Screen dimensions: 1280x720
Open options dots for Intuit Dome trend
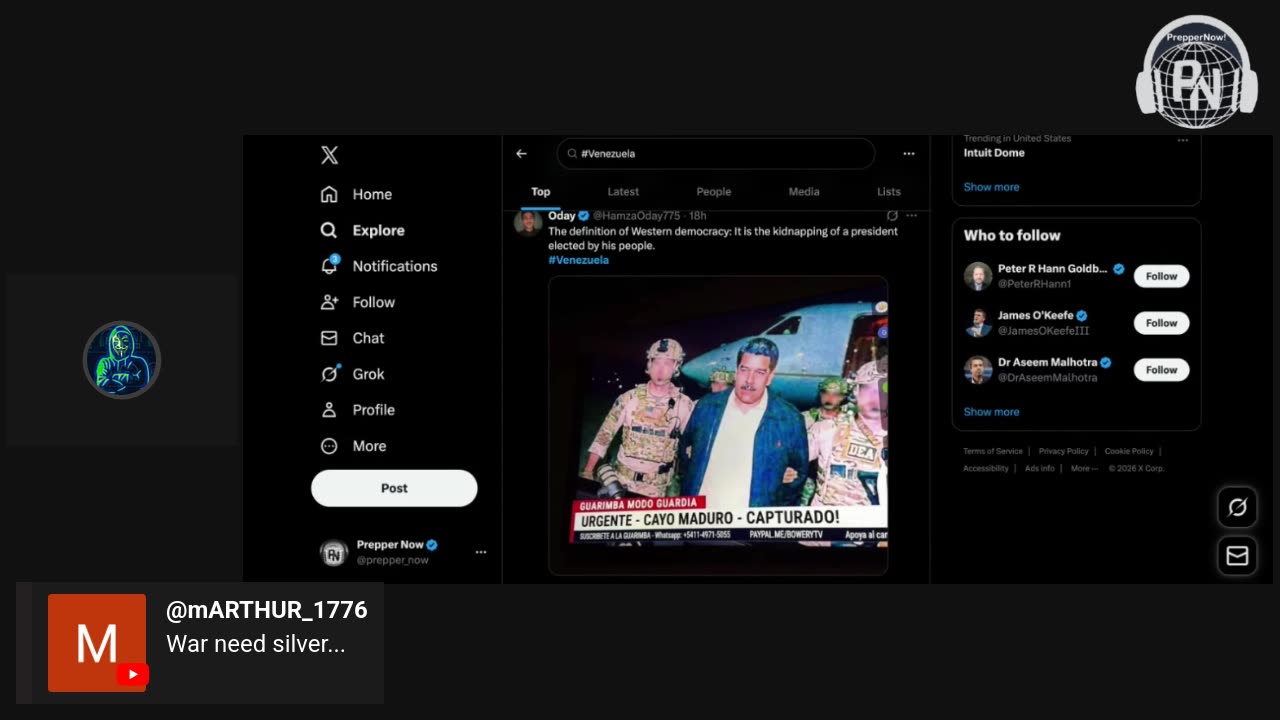pos(1183,141)
